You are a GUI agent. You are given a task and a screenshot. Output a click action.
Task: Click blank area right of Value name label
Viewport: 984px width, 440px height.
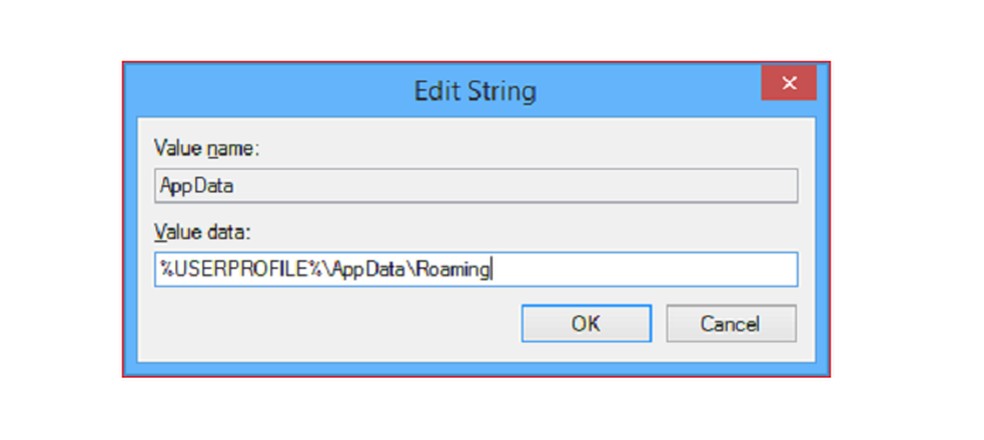[500, 149]
